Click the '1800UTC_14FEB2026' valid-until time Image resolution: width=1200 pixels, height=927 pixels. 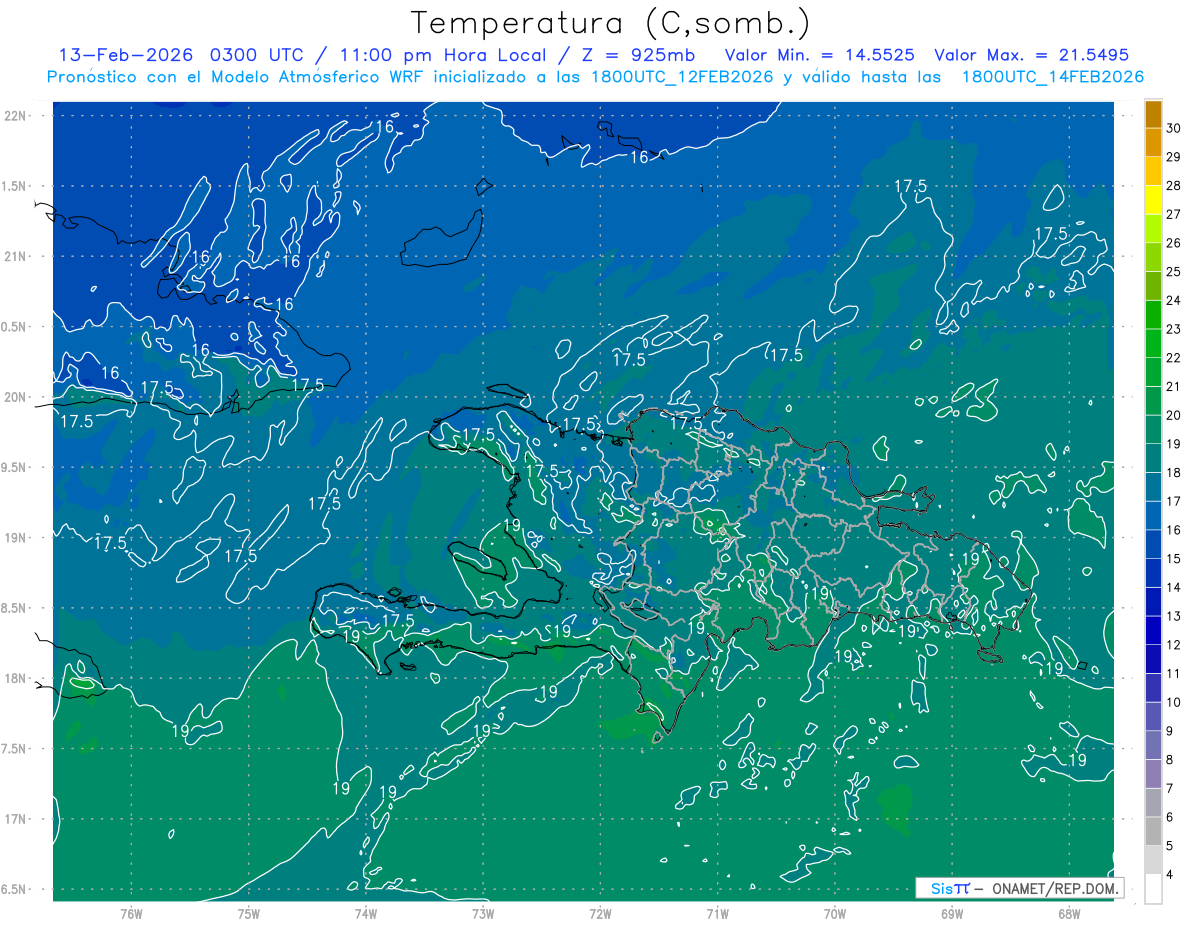tap(1052, 77)
